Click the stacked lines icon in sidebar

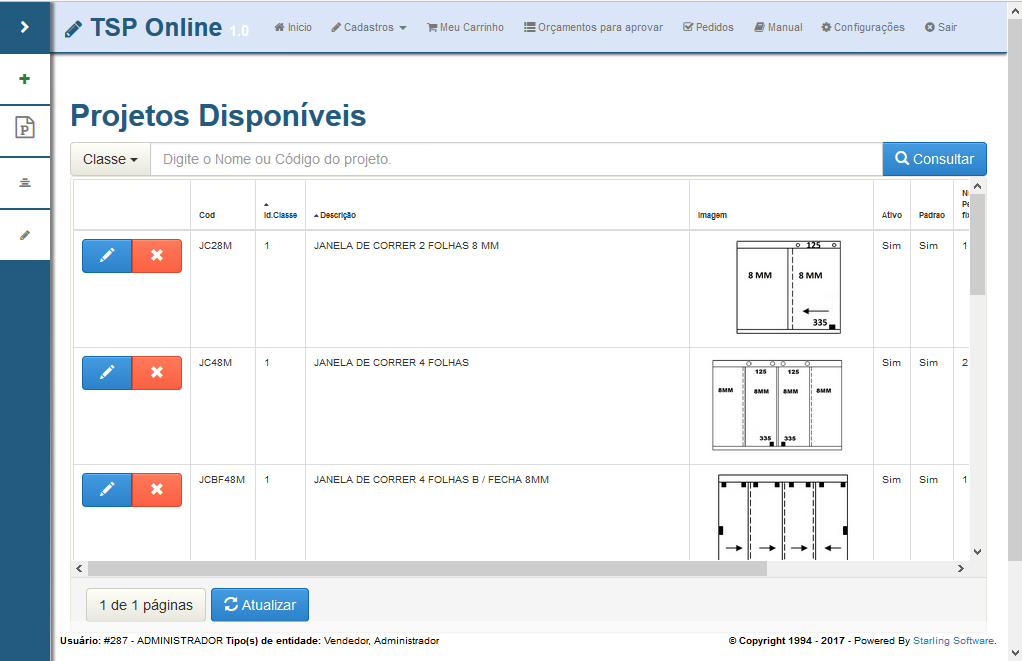click(x=25, y=183)
